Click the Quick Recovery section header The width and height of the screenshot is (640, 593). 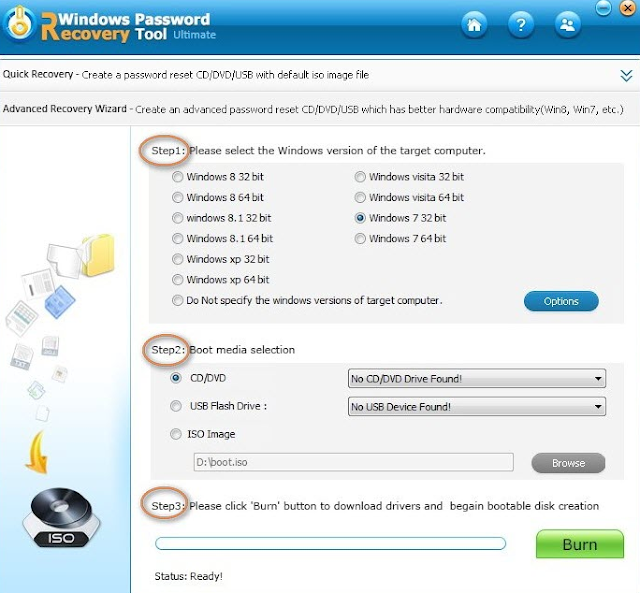coord(318,75)
